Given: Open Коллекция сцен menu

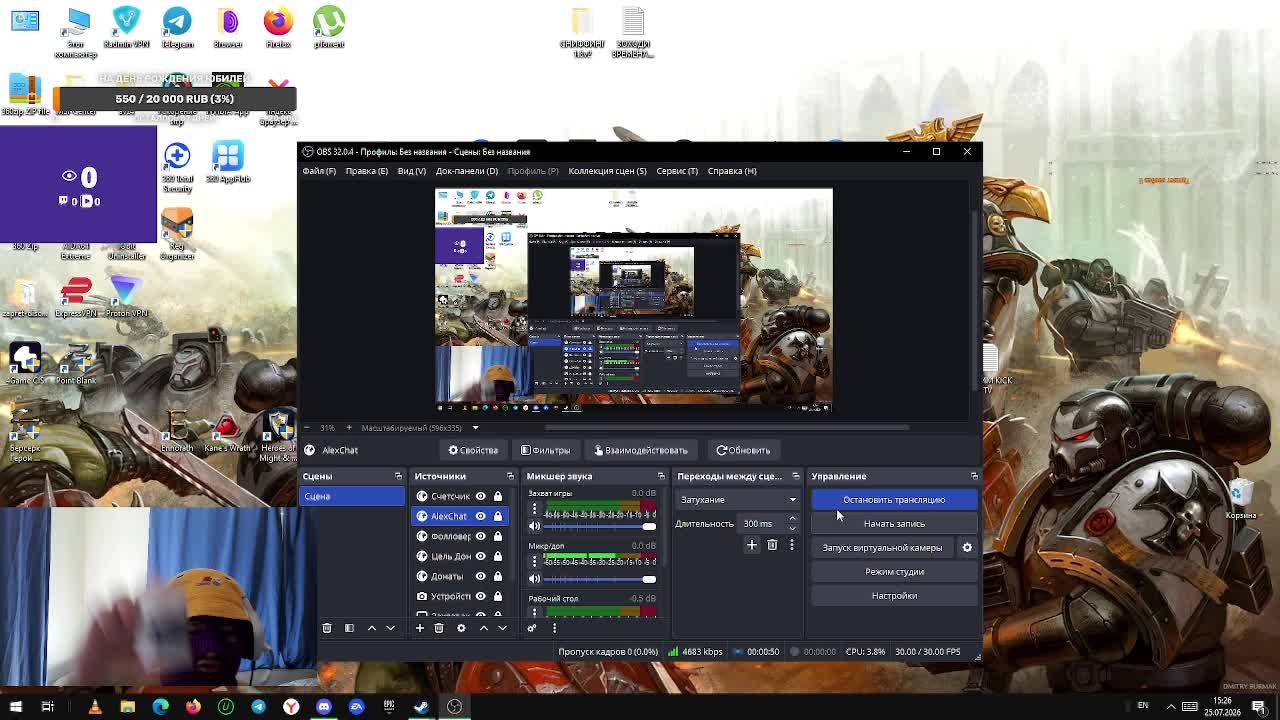Looking at the screenshot, I should (x=607, y=171).
